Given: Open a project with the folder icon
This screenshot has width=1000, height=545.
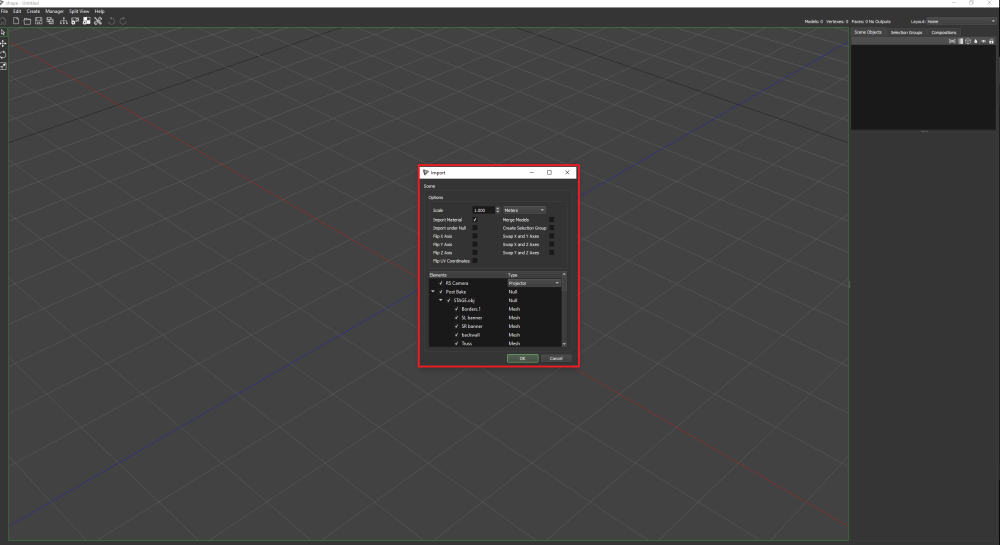Looking at the screenshot, I should pos(27,21).
